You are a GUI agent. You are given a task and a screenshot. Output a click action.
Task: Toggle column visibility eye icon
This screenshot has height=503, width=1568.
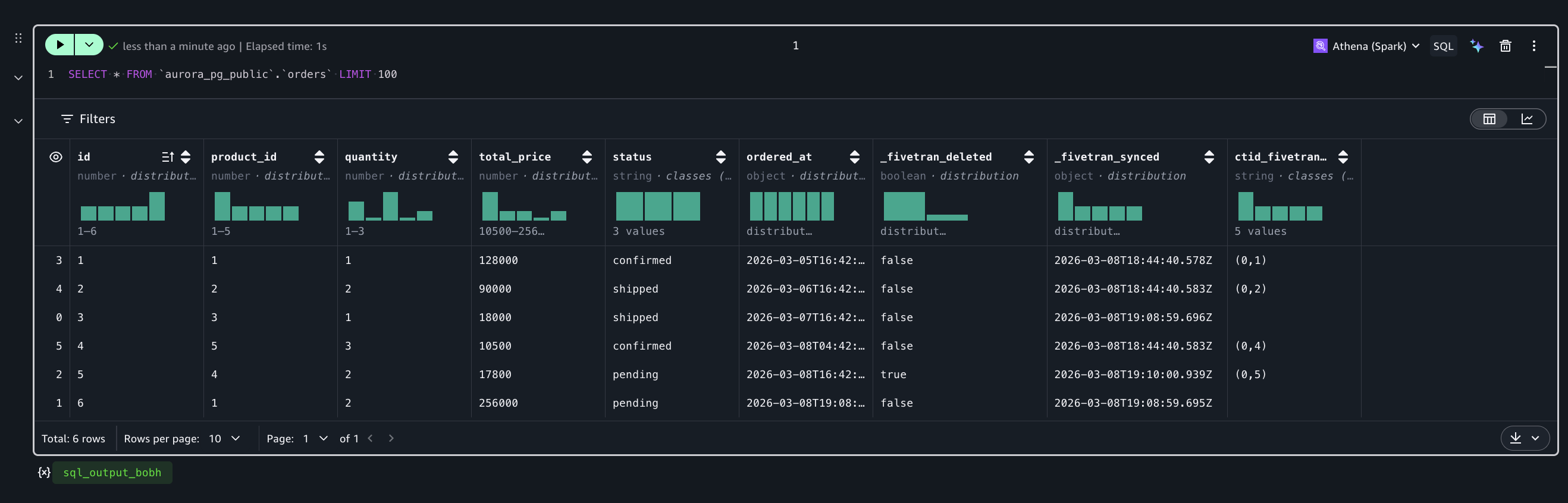(x=55, y=157)
